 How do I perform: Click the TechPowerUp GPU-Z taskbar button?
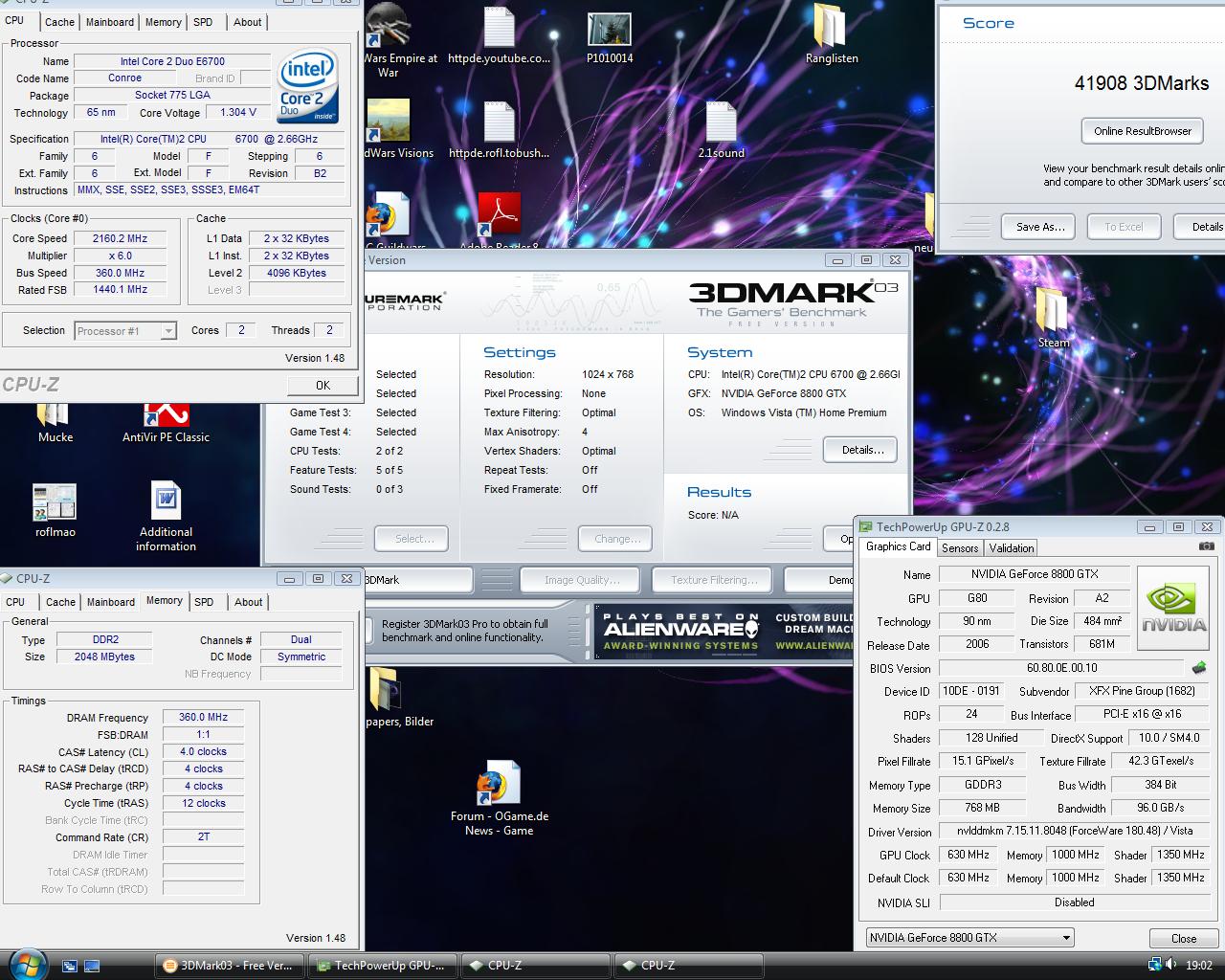click(x=383, y=965)
